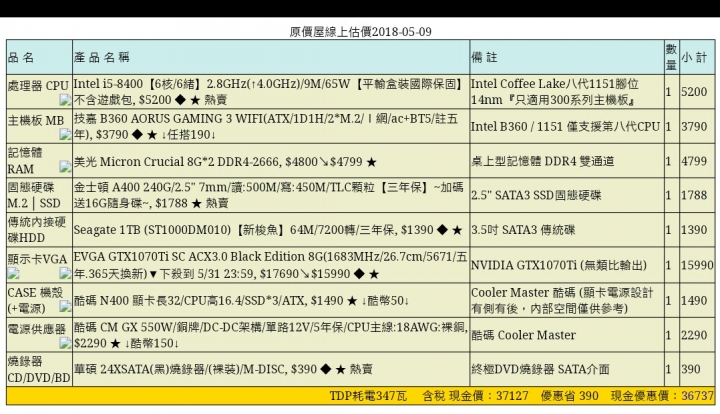Click the 金士頓 A400 240G SSD product

point(269,195)
